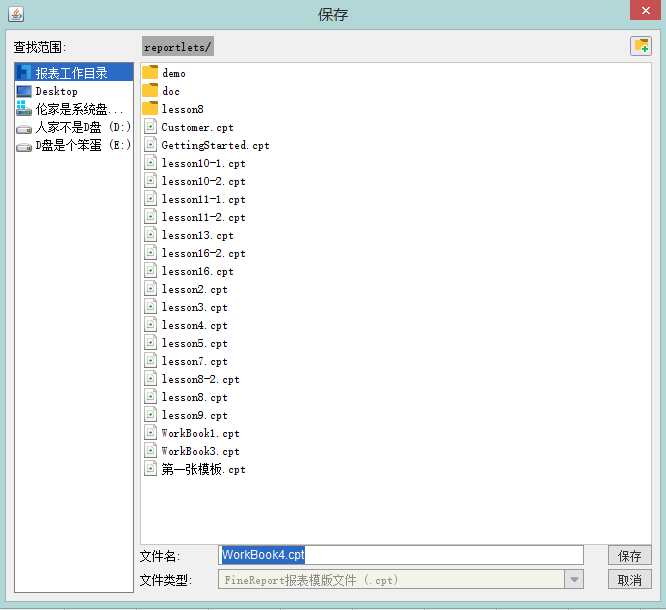The height and width of the screenshot is (610, 666).
Task: Click the lesson7.cpt file icon
Action: 150,361
